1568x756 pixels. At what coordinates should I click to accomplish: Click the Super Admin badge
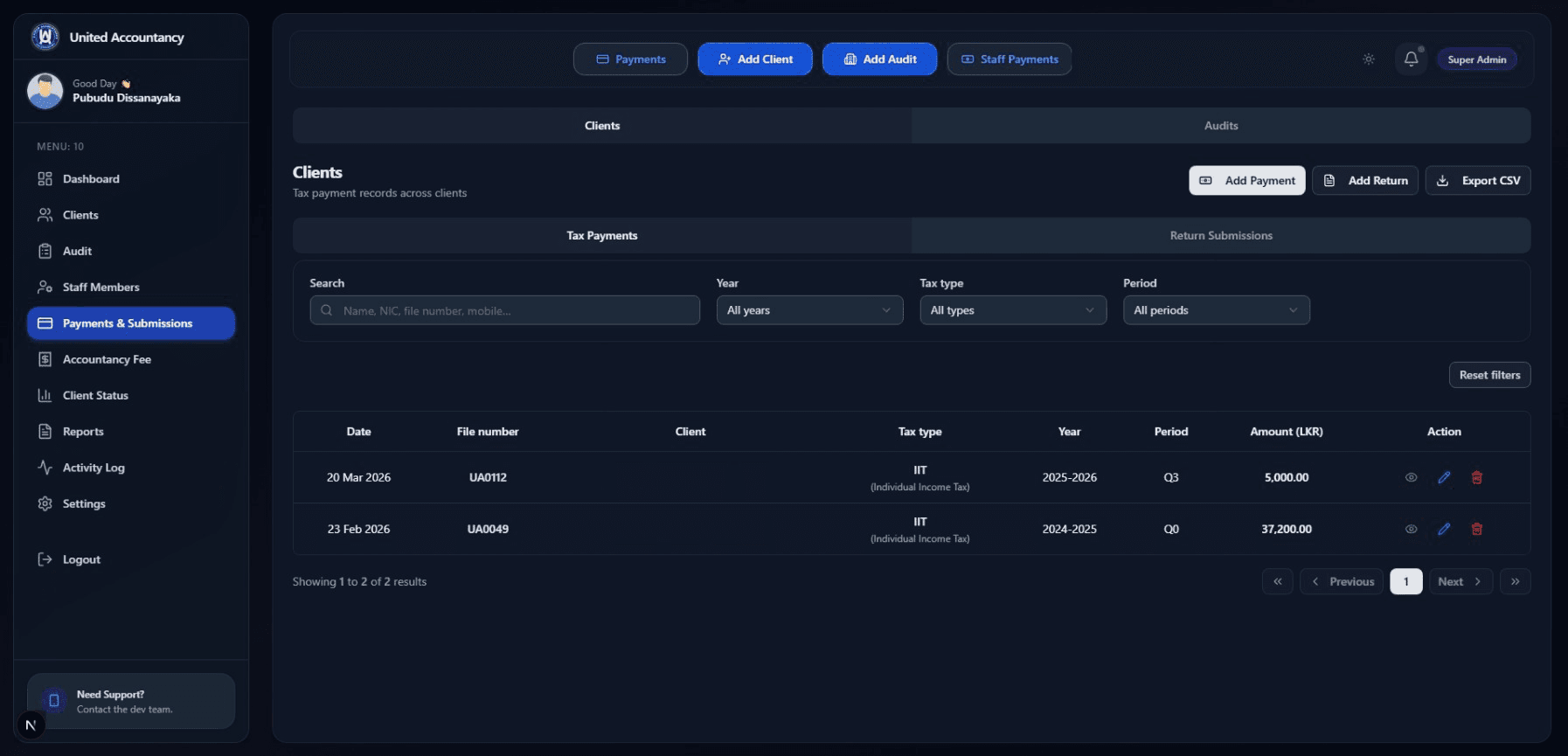(1477, 59)
